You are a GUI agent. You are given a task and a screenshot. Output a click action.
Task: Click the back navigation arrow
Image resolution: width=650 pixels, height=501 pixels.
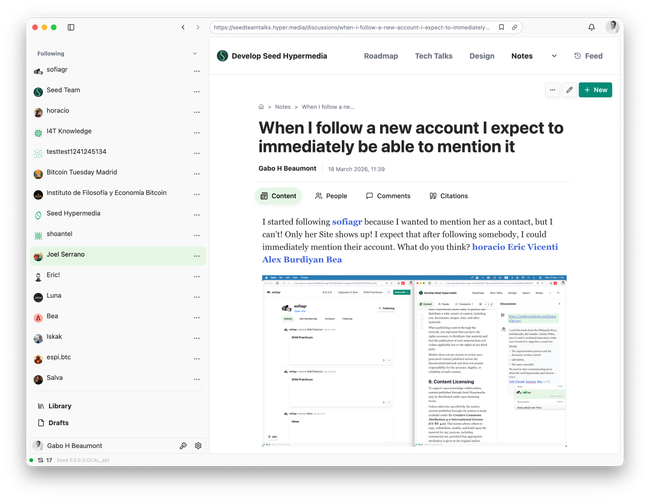pos(183,27)
